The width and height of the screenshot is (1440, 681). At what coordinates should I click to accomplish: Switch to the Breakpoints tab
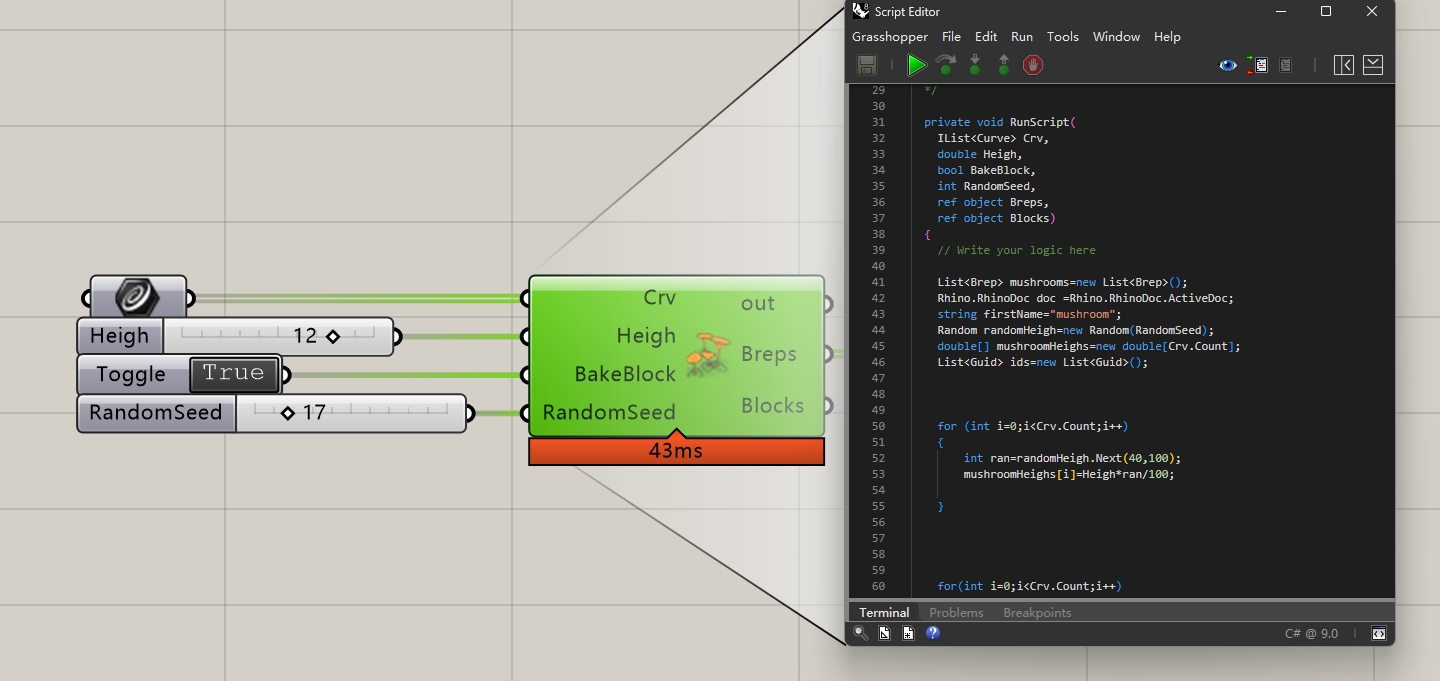click(x=1037, y=612)
